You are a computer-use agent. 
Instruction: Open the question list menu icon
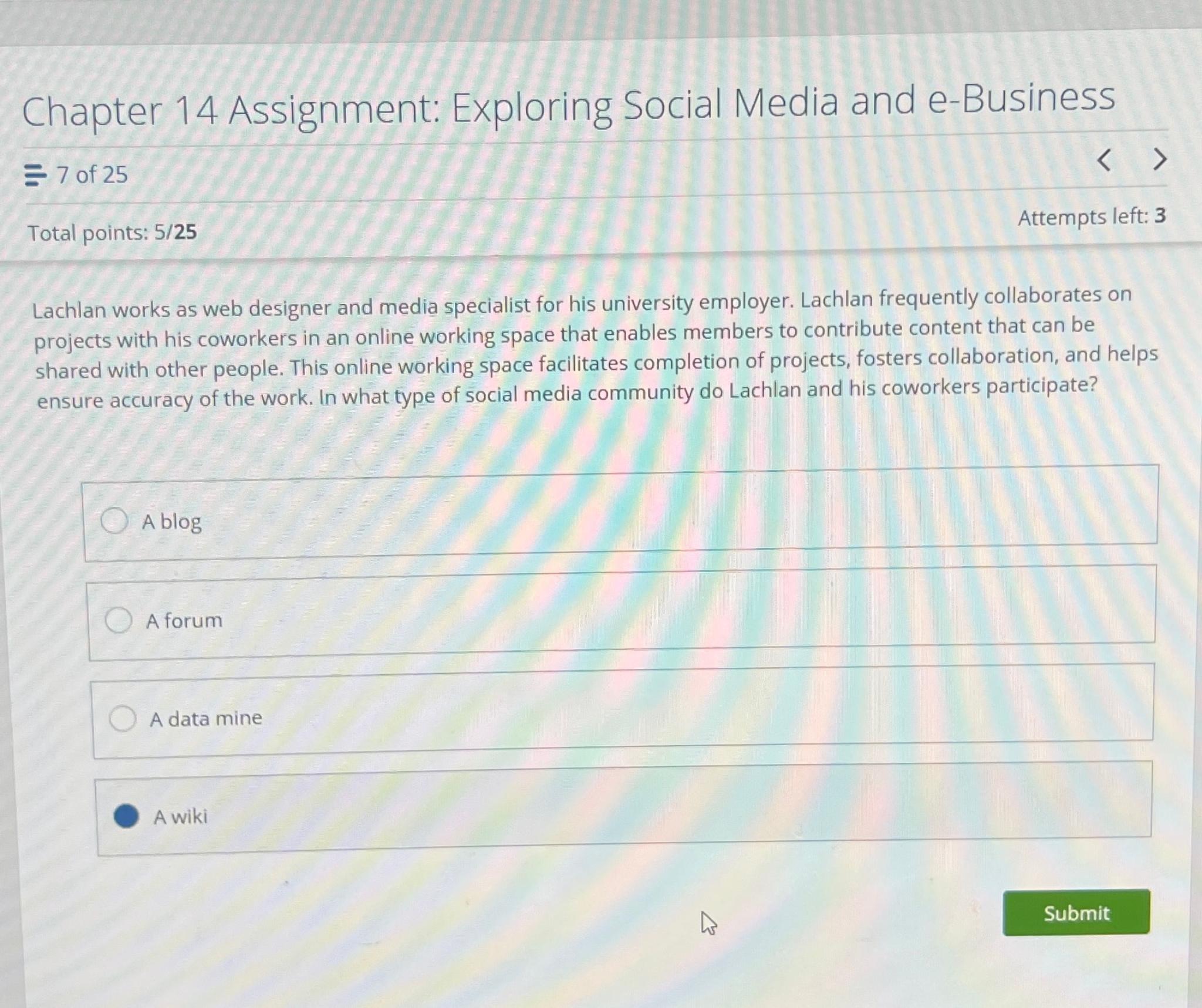point(35,175)
